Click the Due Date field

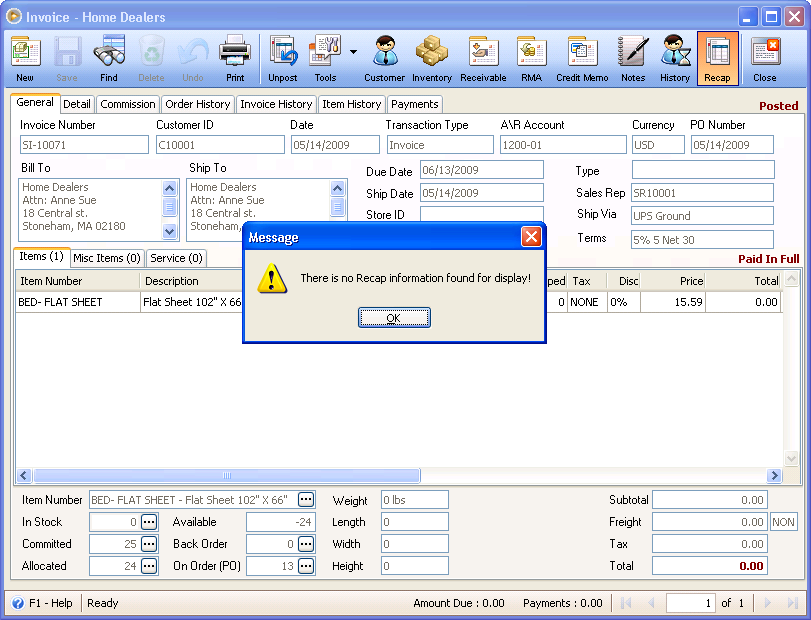(482, 170)
